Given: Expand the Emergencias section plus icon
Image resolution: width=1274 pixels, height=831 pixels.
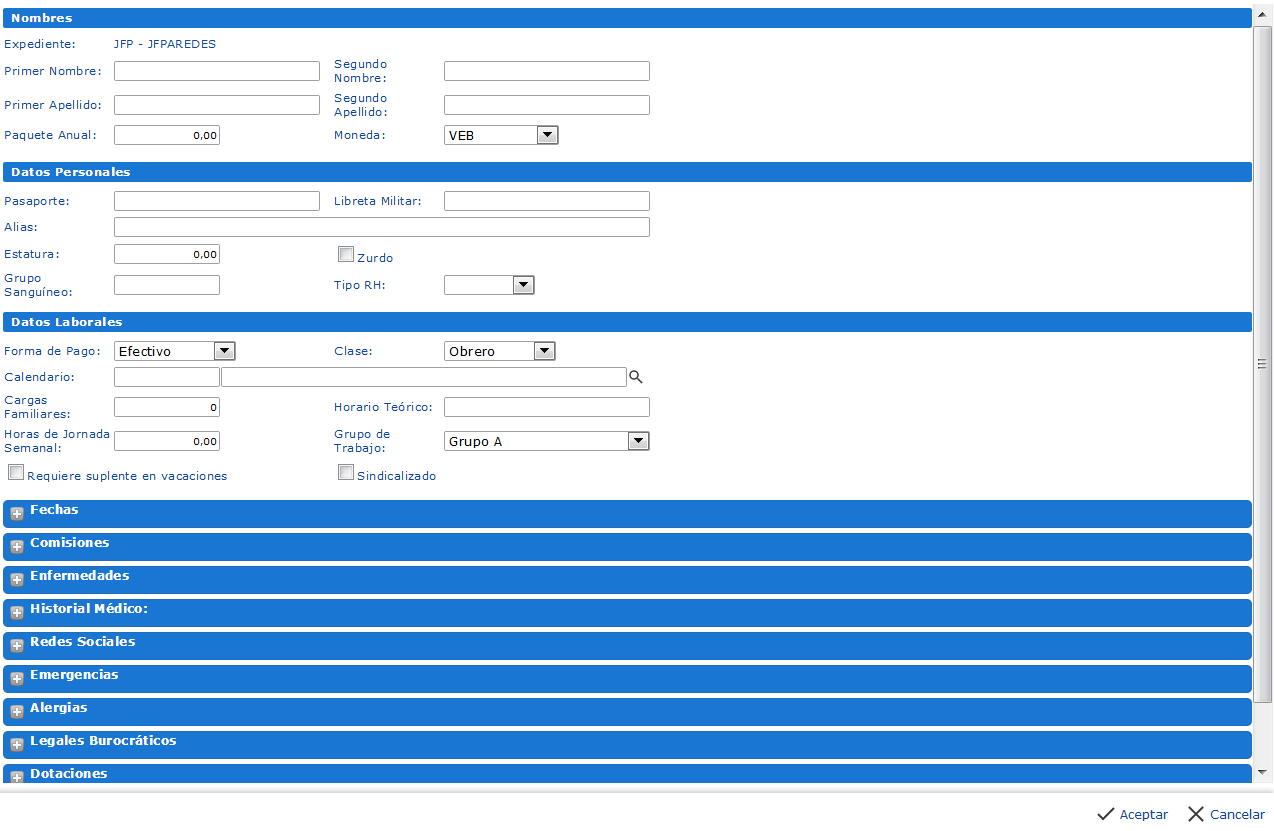Looking at the screenshot, I should (17, 679).
